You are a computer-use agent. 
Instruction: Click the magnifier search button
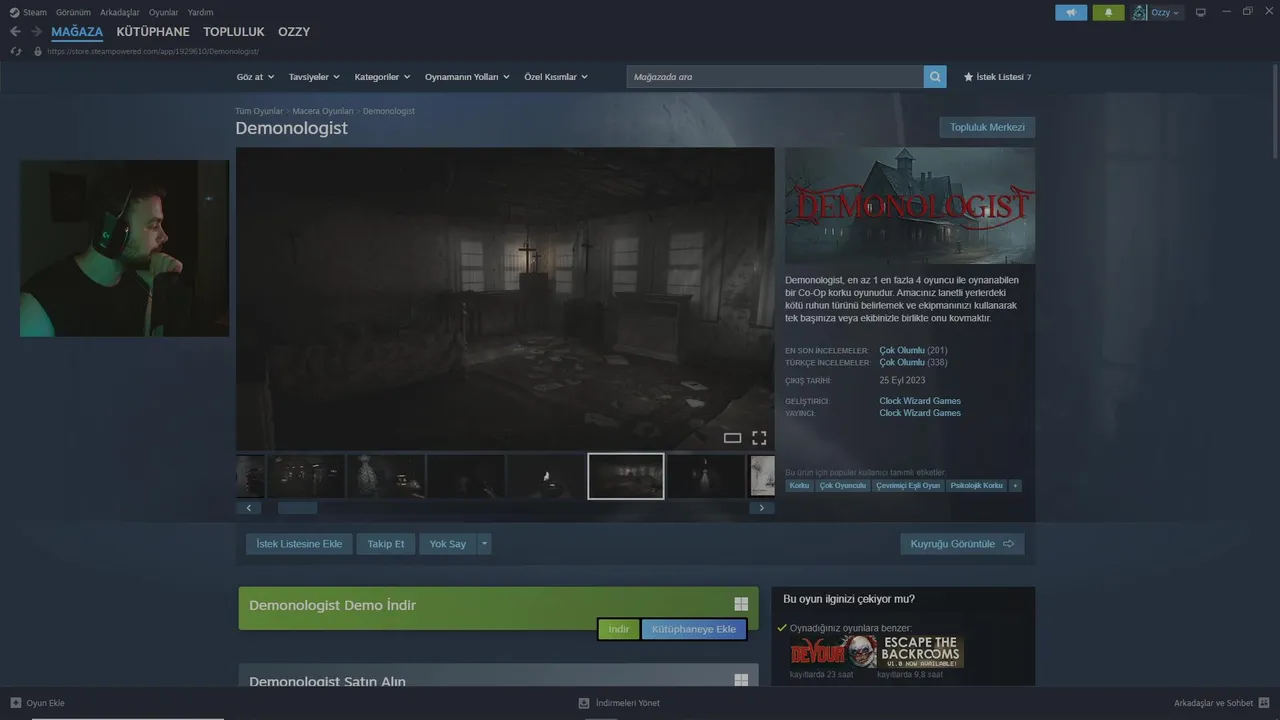click(x=935, y=77)
